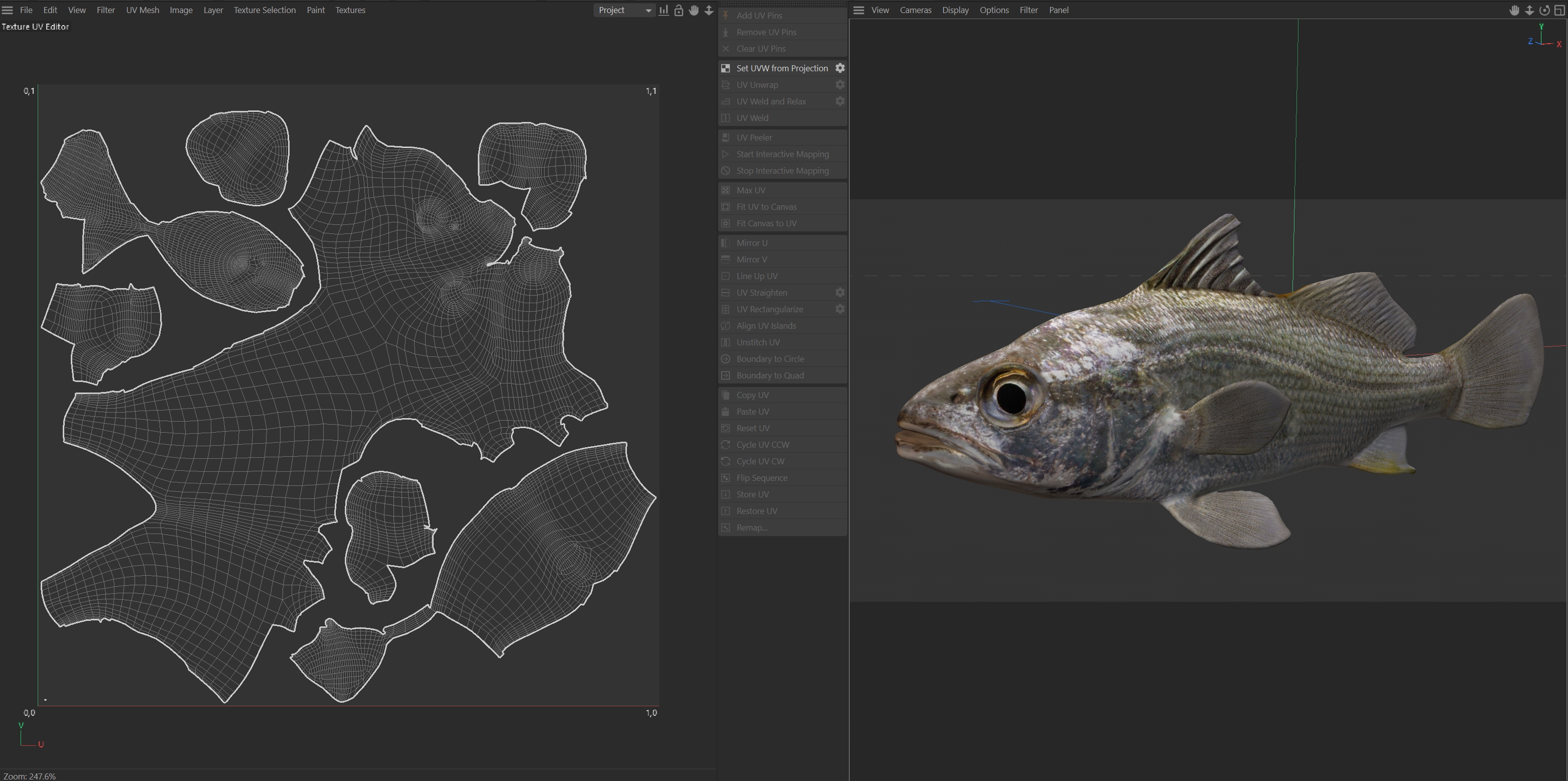Viewport: 1568px width, 781px height.
Task: Open the UV Mesh menu
Action: tap(143, 10)
